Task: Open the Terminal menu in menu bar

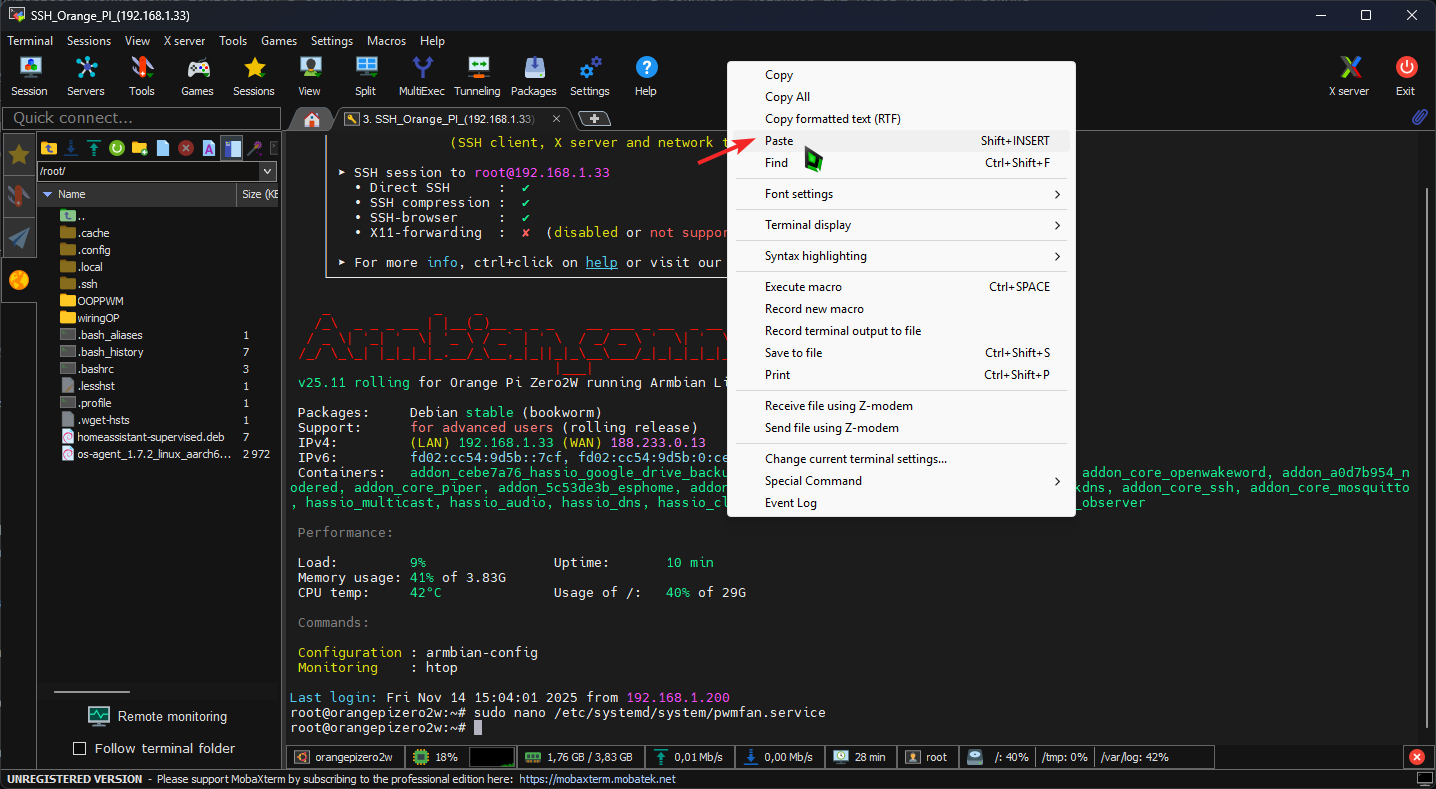Action: pyautogui.click(x=30, y=41)
